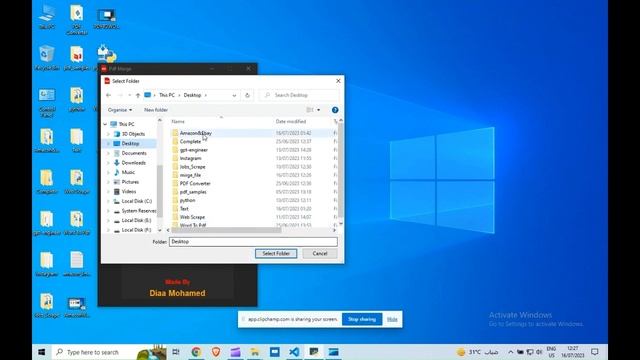Viewport: 640px width, 360px height.
Task: Launch Brave browser from the taskbar
Action: [216, 352]
